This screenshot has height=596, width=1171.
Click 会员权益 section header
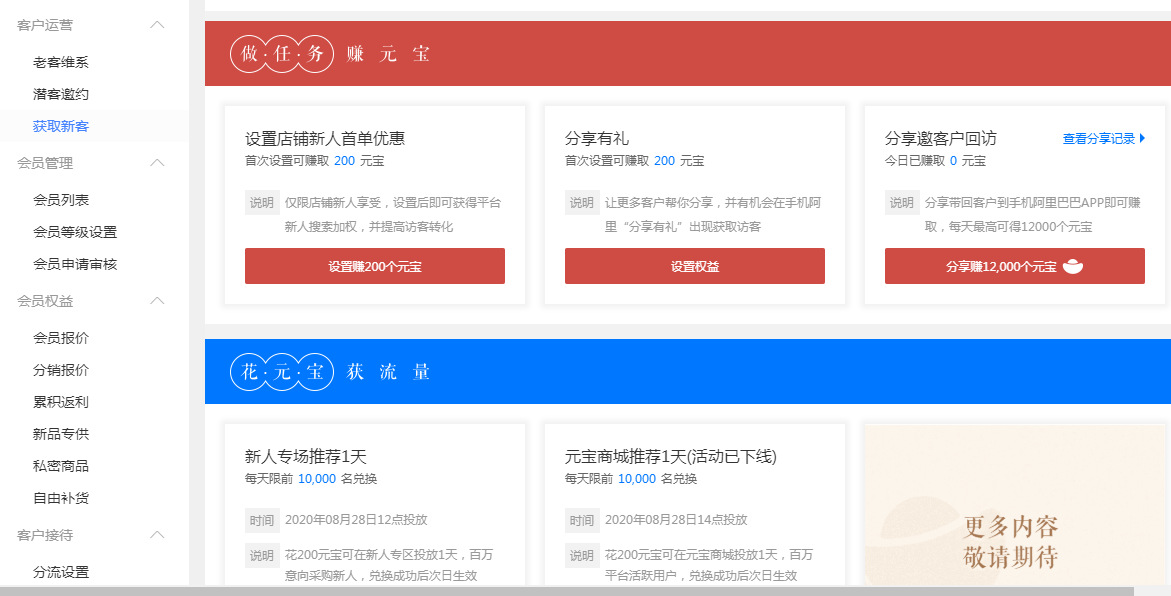(45, 301)
